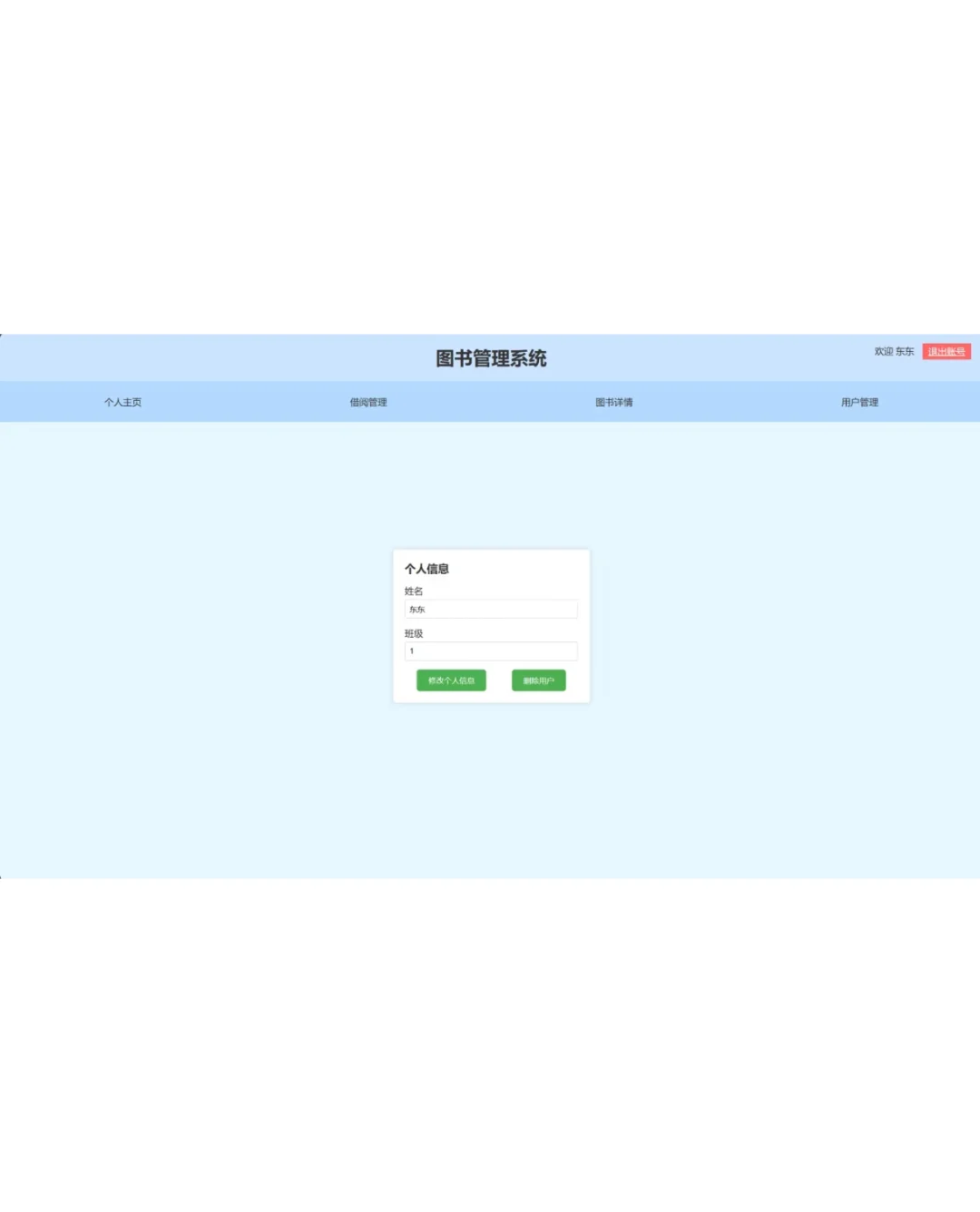Open the 图书详情 page
The height and width of the screenshot is (1212, 980).
point(613,402)
